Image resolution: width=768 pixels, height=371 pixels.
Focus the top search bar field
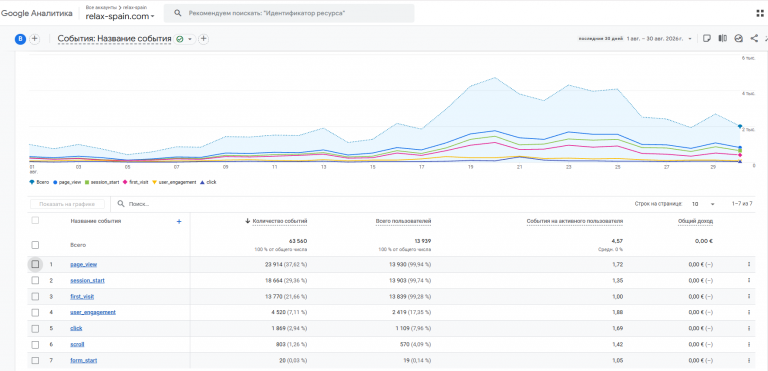click(289, 13)
